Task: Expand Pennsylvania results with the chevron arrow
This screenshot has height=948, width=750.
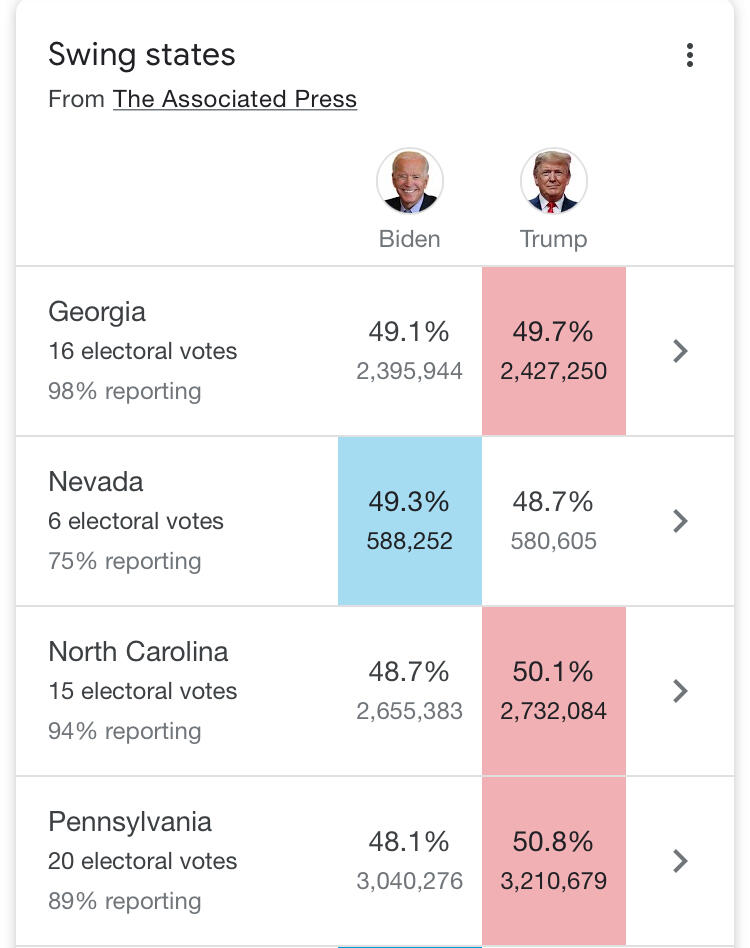Action: click(681, 861)
